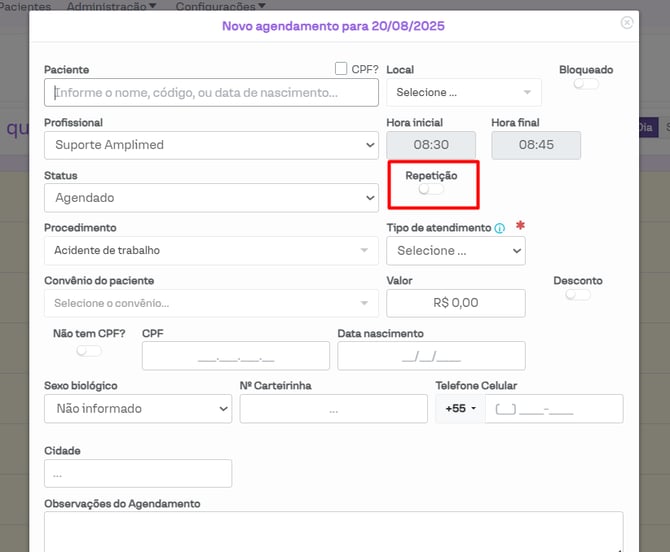Click the Paciente search field
670x552 pixels.
point(211,93)
